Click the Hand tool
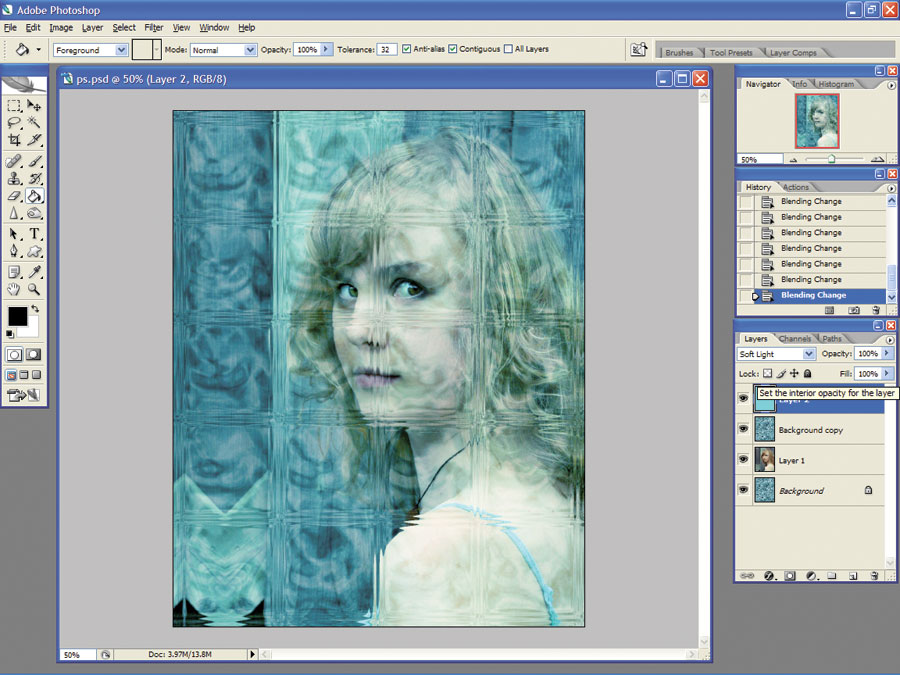 click(x=14, y=289)
